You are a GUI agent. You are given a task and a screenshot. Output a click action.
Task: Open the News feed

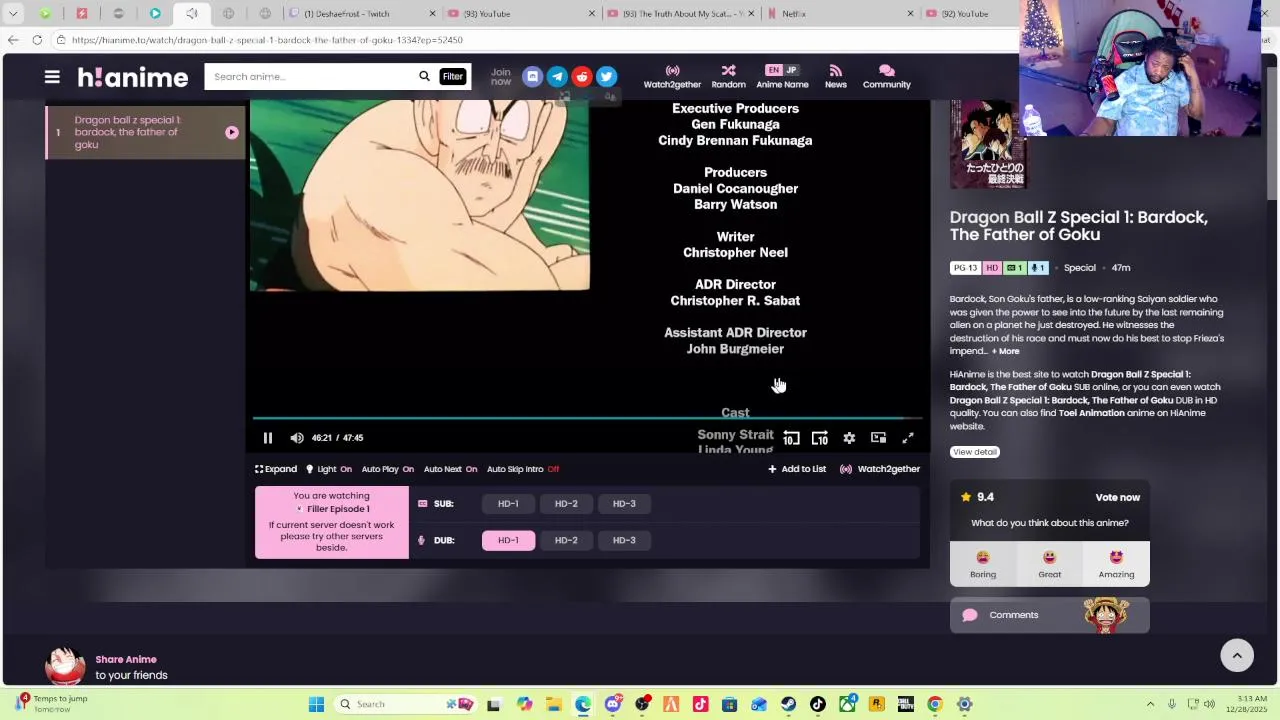pyautogui.click(x=836, y=77)
